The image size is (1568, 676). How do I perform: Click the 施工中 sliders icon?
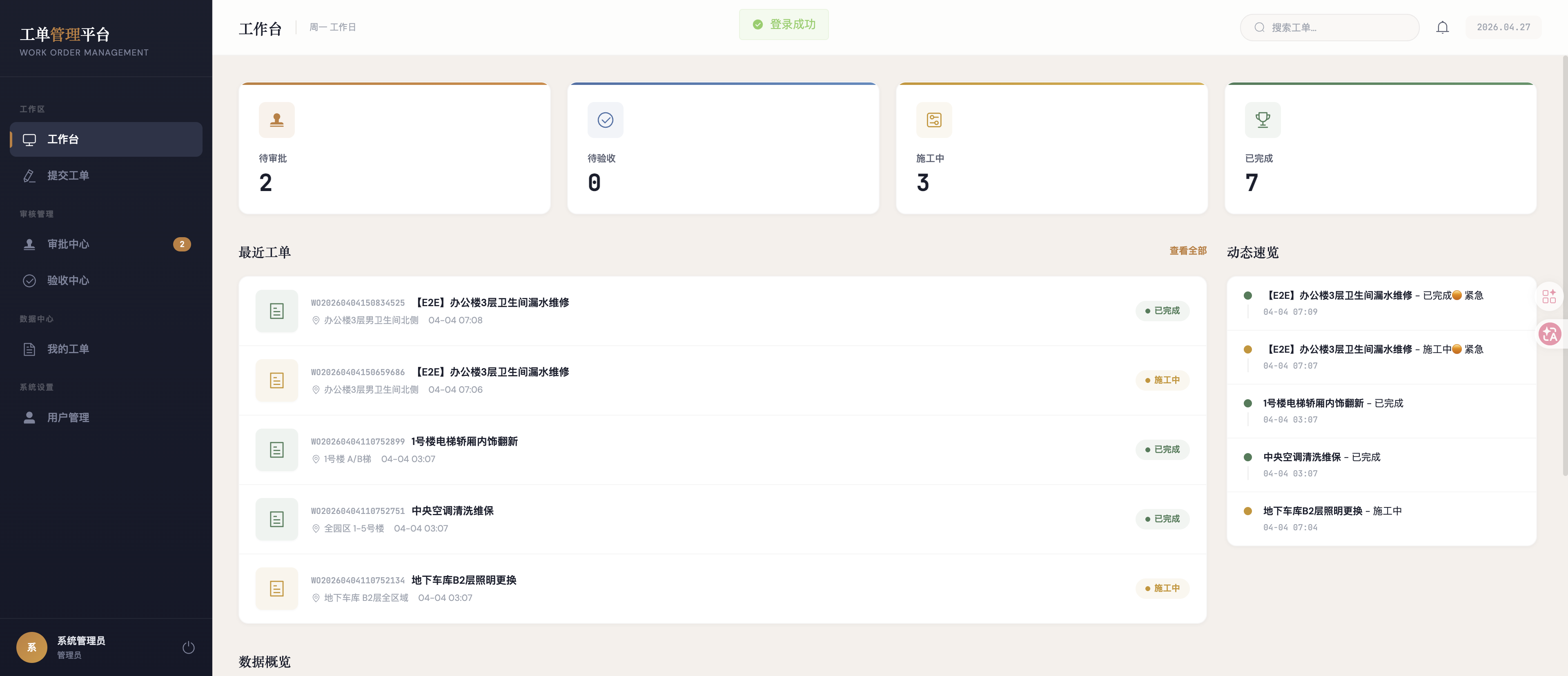[x=934, y=120]
